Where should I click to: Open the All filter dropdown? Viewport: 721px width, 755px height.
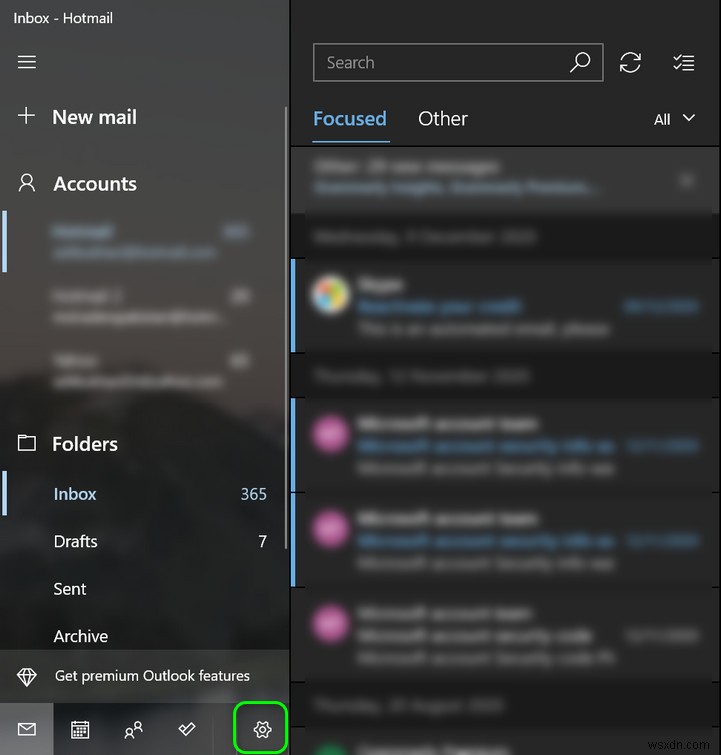pos(674,119)
